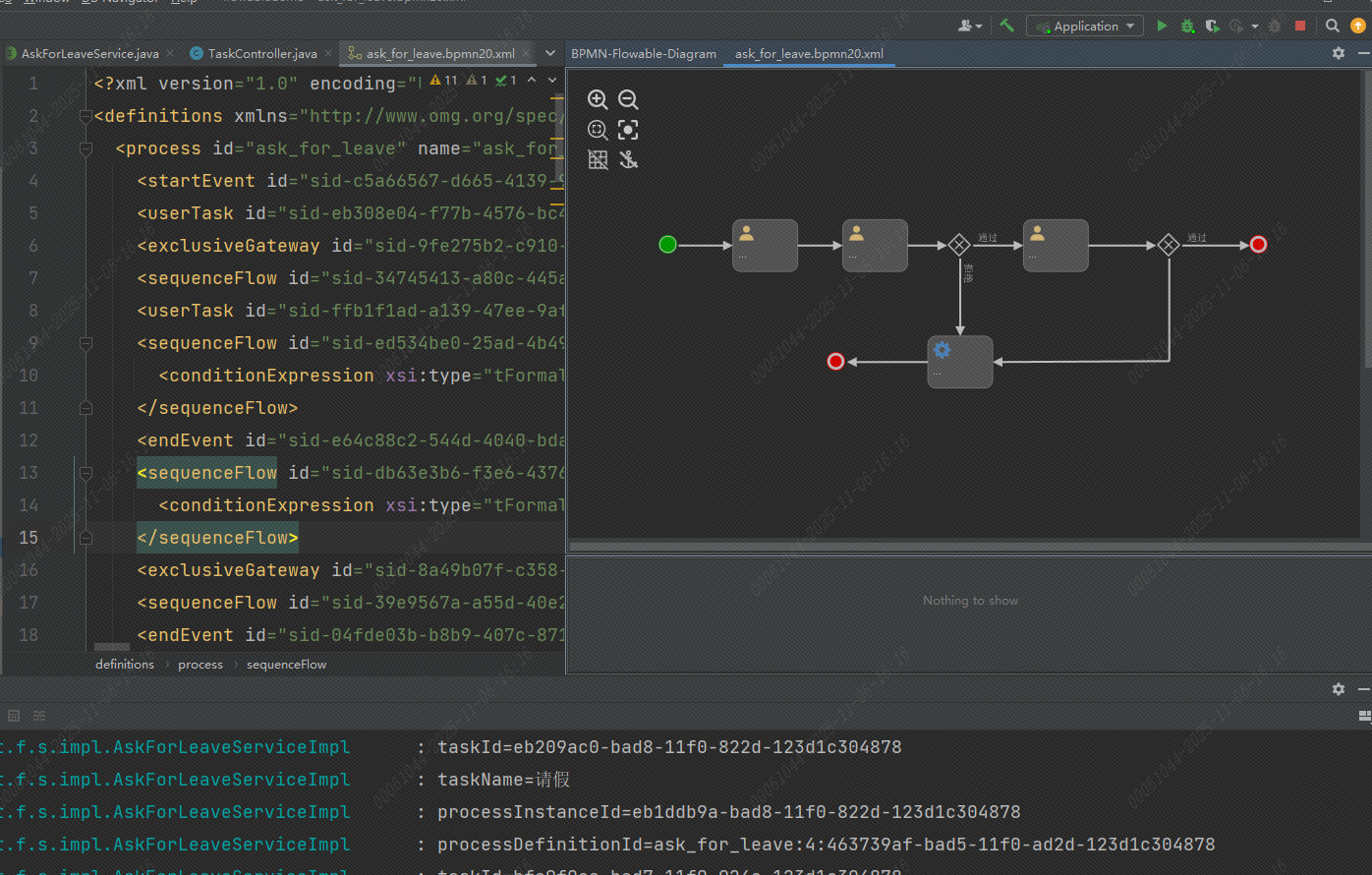
Task: Run the application with coverage
Action: pos(1213,27)
